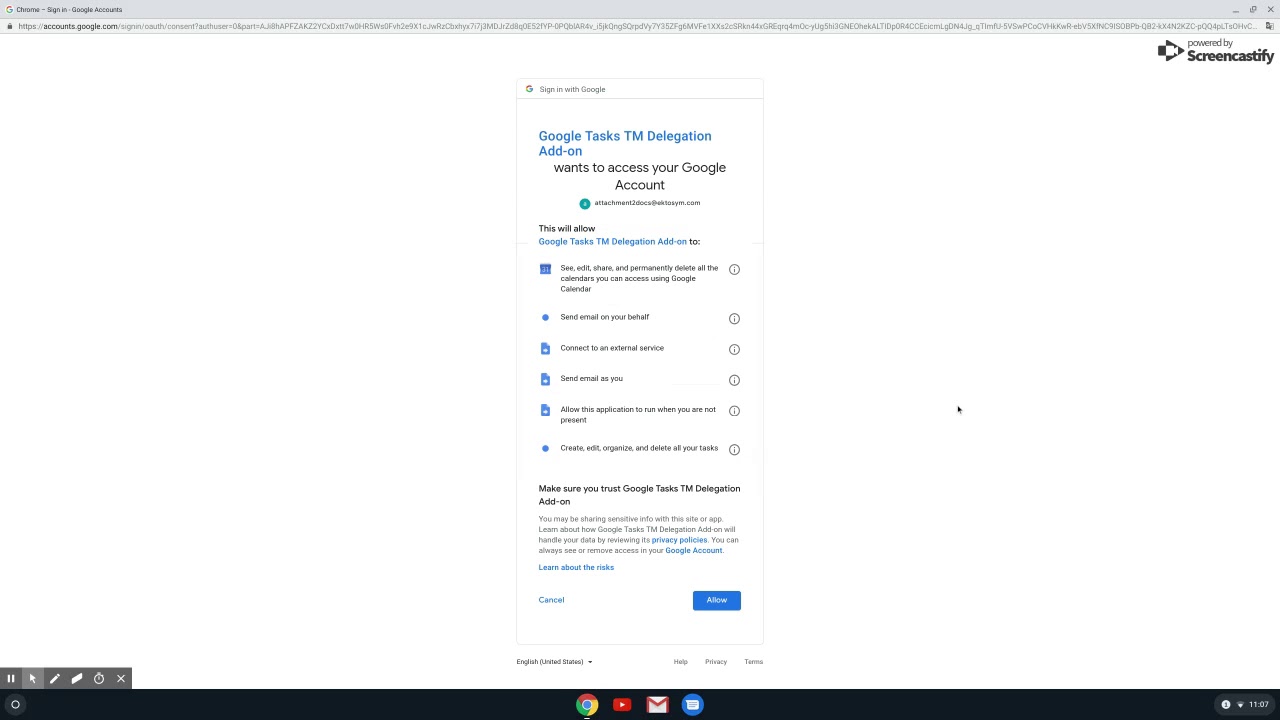Show info for Send email on your behalf

coord(734,318)
